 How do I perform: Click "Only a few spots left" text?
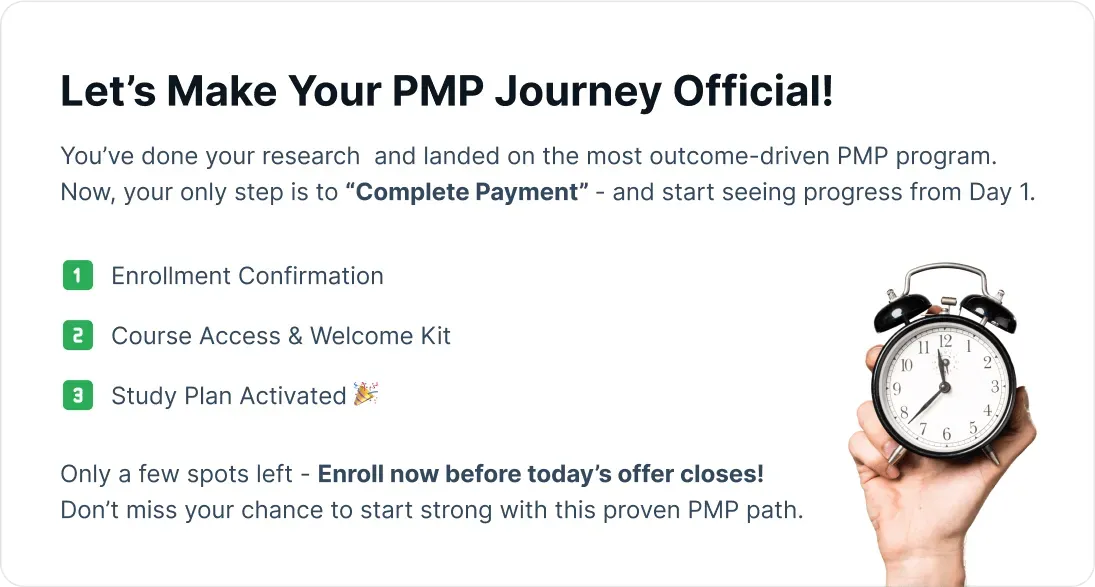pos(176,474)
